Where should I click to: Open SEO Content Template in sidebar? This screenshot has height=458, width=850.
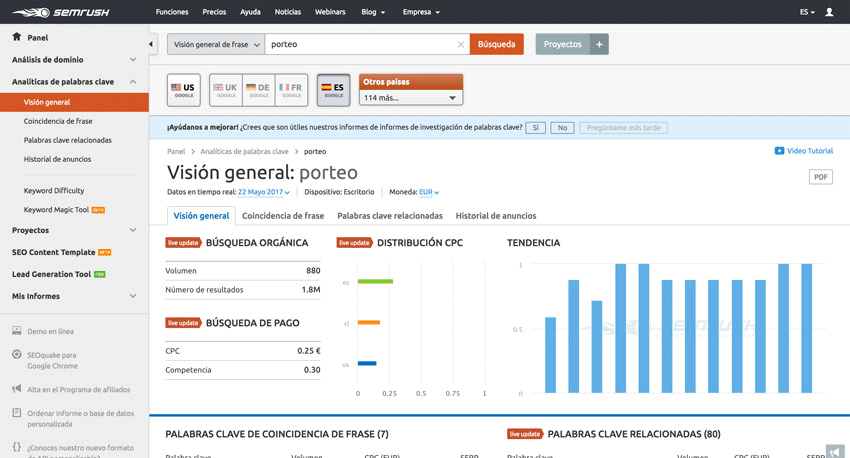click(54, 252)
